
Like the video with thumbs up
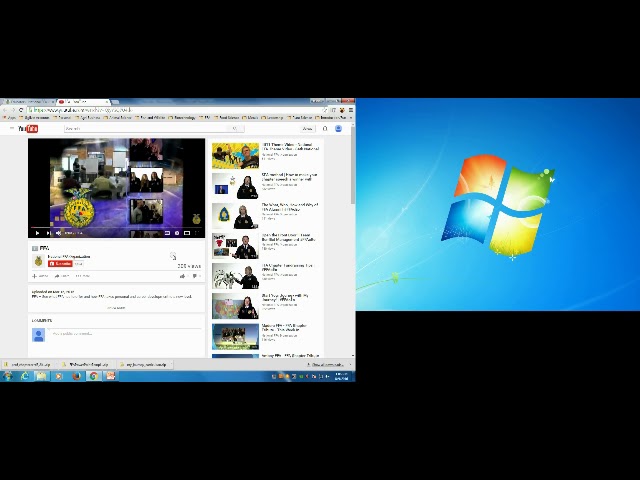coord(182,276)
